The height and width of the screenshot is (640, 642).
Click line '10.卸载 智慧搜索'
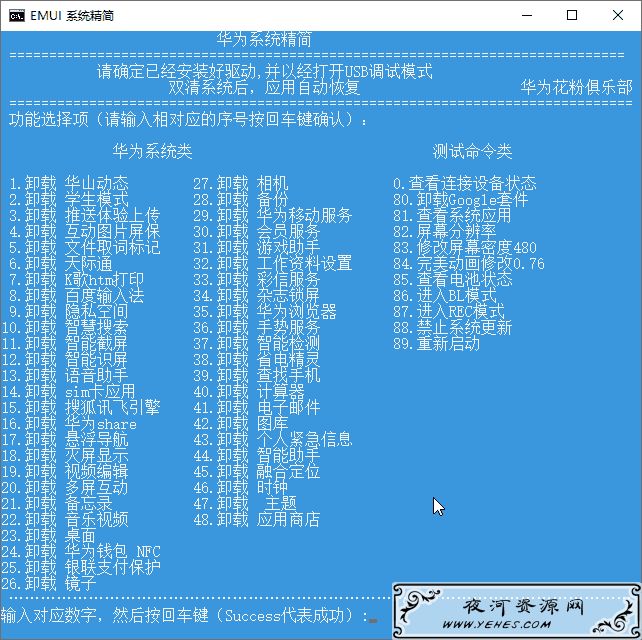65,327
